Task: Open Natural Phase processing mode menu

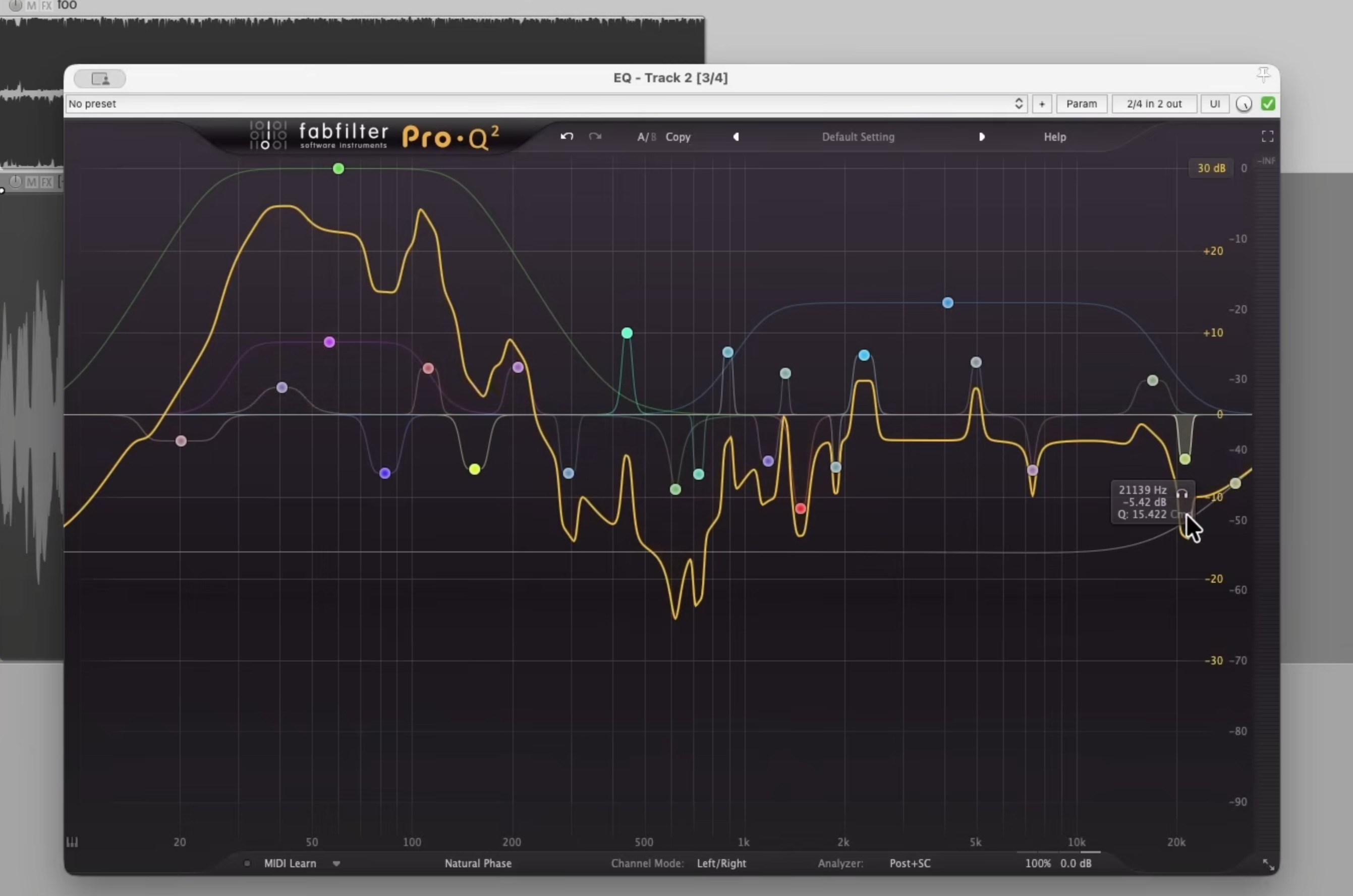Action: point(478,863)
